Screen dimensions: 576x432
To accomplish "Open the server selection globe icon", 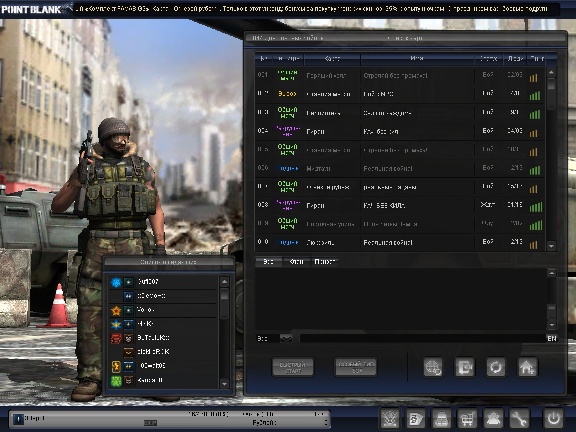I will coord(433,367).
